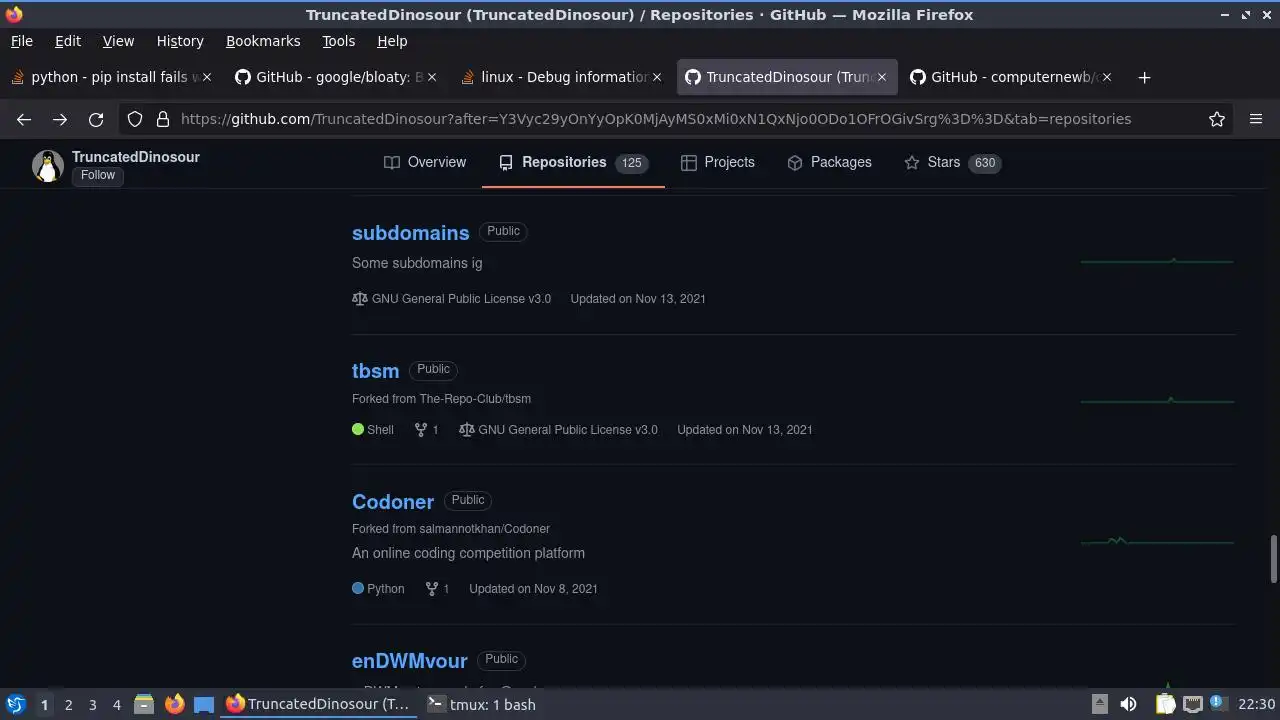Switch to virtual desktop 3

[92, 704]
